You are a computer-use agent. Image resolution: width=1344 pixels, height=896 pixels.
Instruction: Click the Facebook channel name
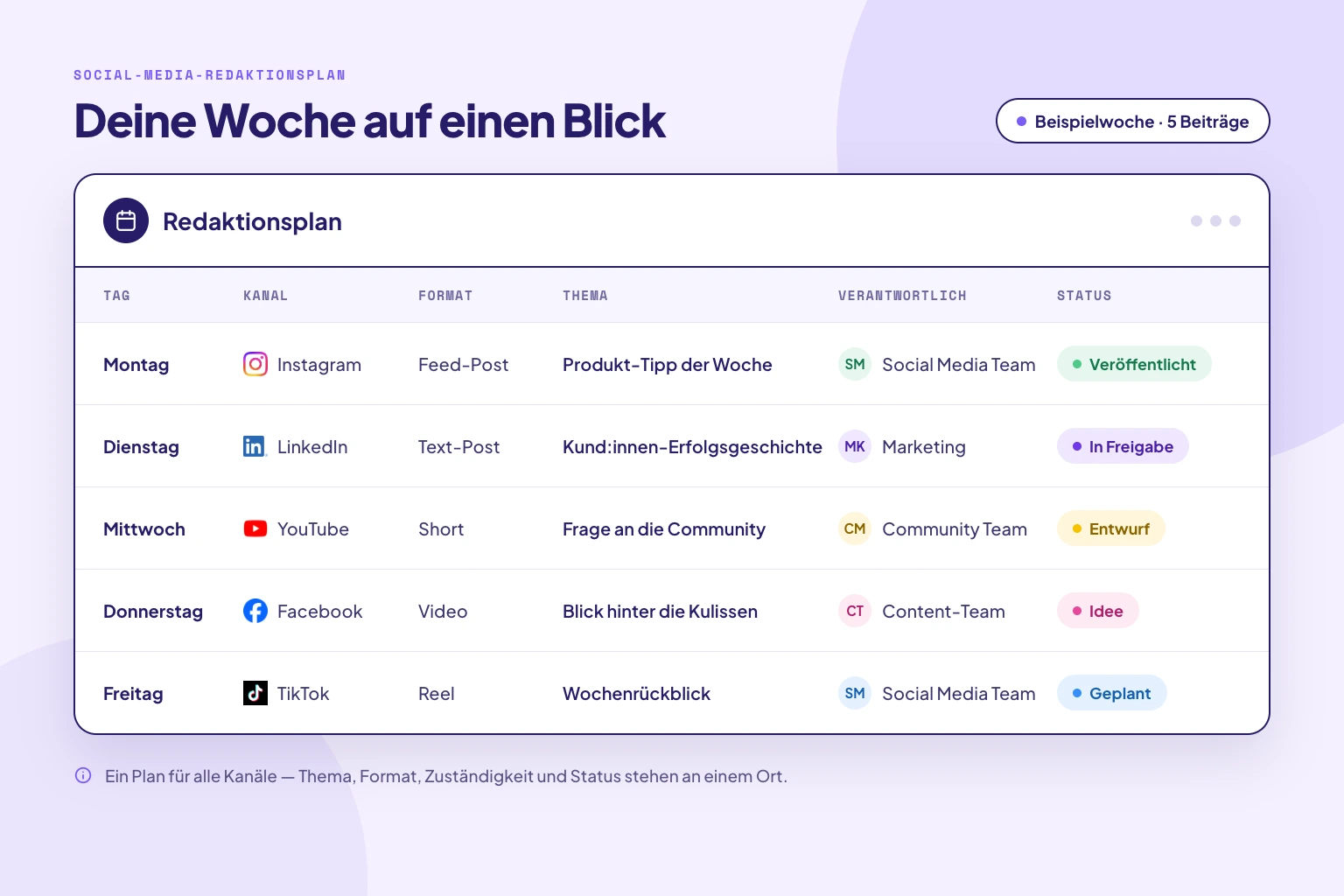(319, 612)
